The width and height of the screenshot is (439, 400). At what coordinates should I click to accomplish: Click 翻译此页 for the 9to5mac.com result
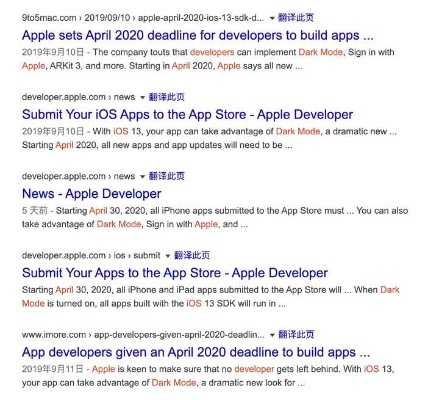296,17
